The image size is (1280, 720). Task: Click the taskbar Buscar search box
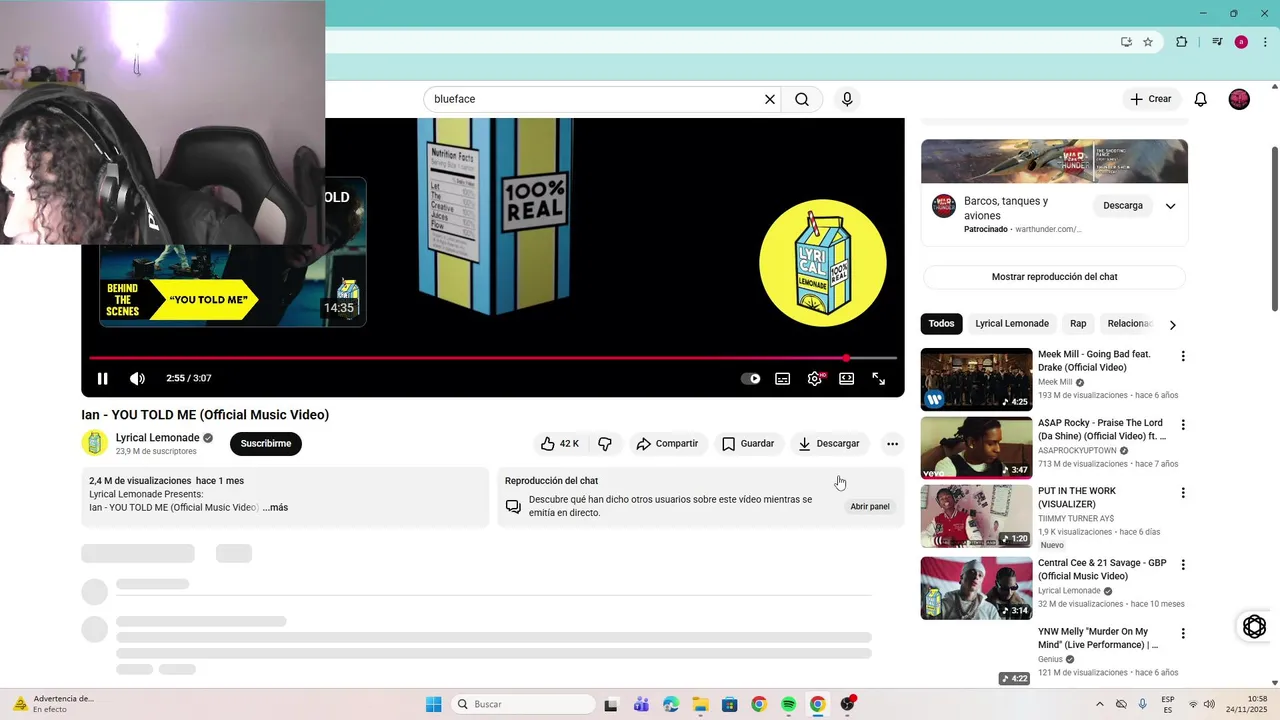coord(522,704)
